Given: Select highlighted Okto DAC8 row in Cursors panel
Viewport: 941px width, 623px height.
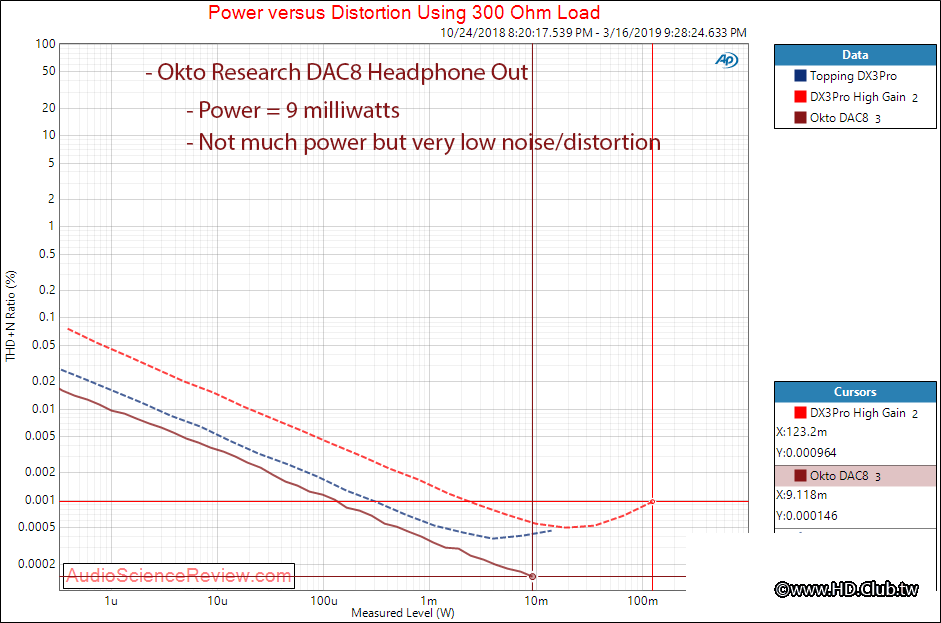Looking at the screenshot, I should (x=855, y=476).
